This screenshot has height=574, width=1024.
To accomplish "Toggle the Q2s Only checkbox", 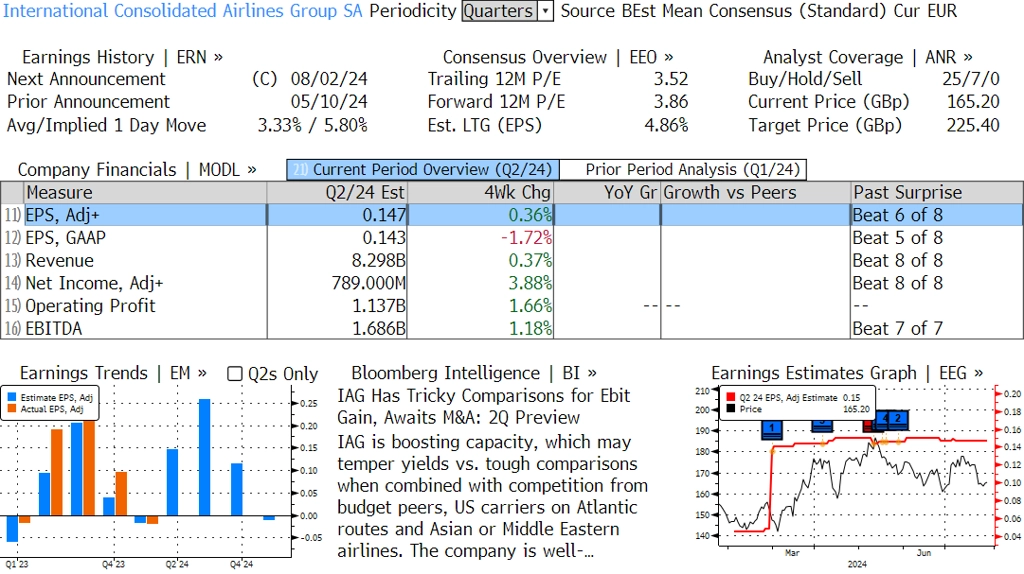I will [x=234, y=374].
